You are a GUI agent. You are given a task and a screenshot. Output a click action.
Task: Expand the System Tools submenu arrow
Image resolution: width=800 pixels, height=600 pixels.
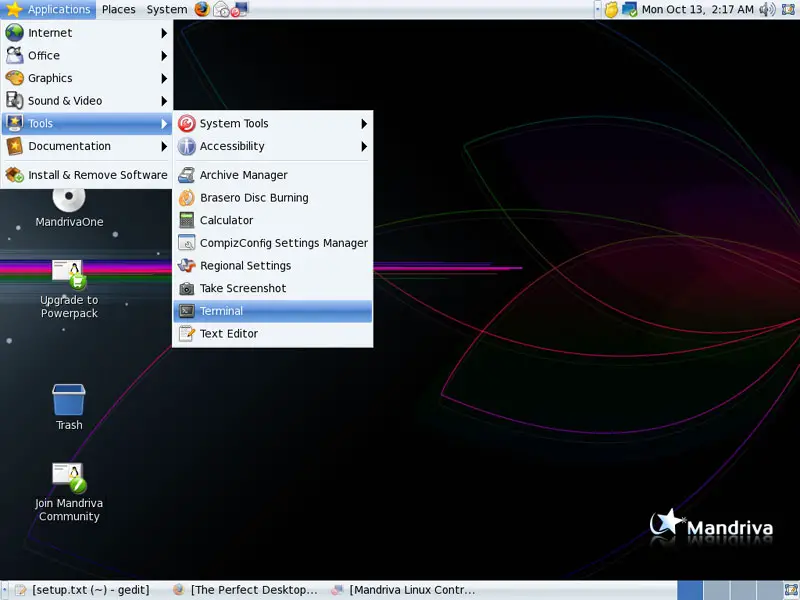[x=364, y=123]
